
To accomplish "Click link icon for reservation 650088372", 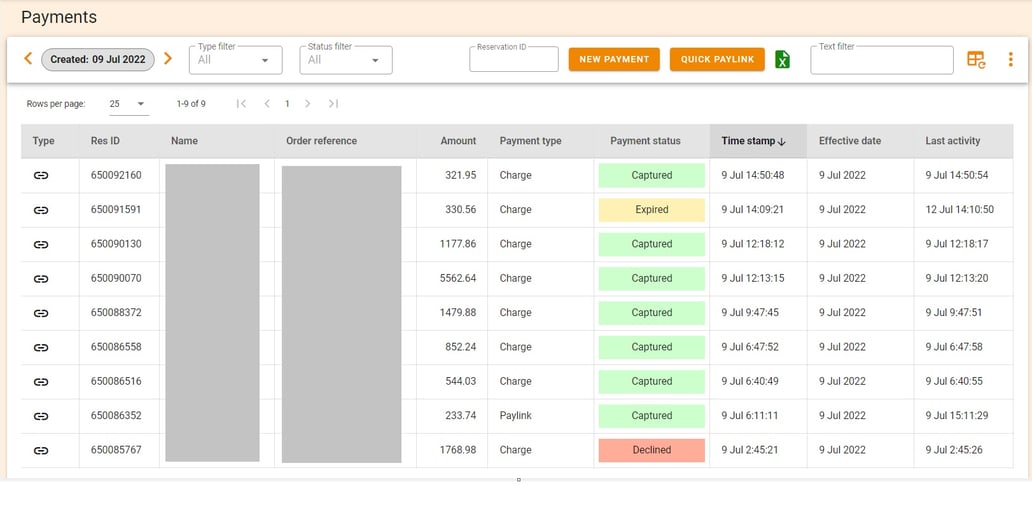I will tap(41, 313).
